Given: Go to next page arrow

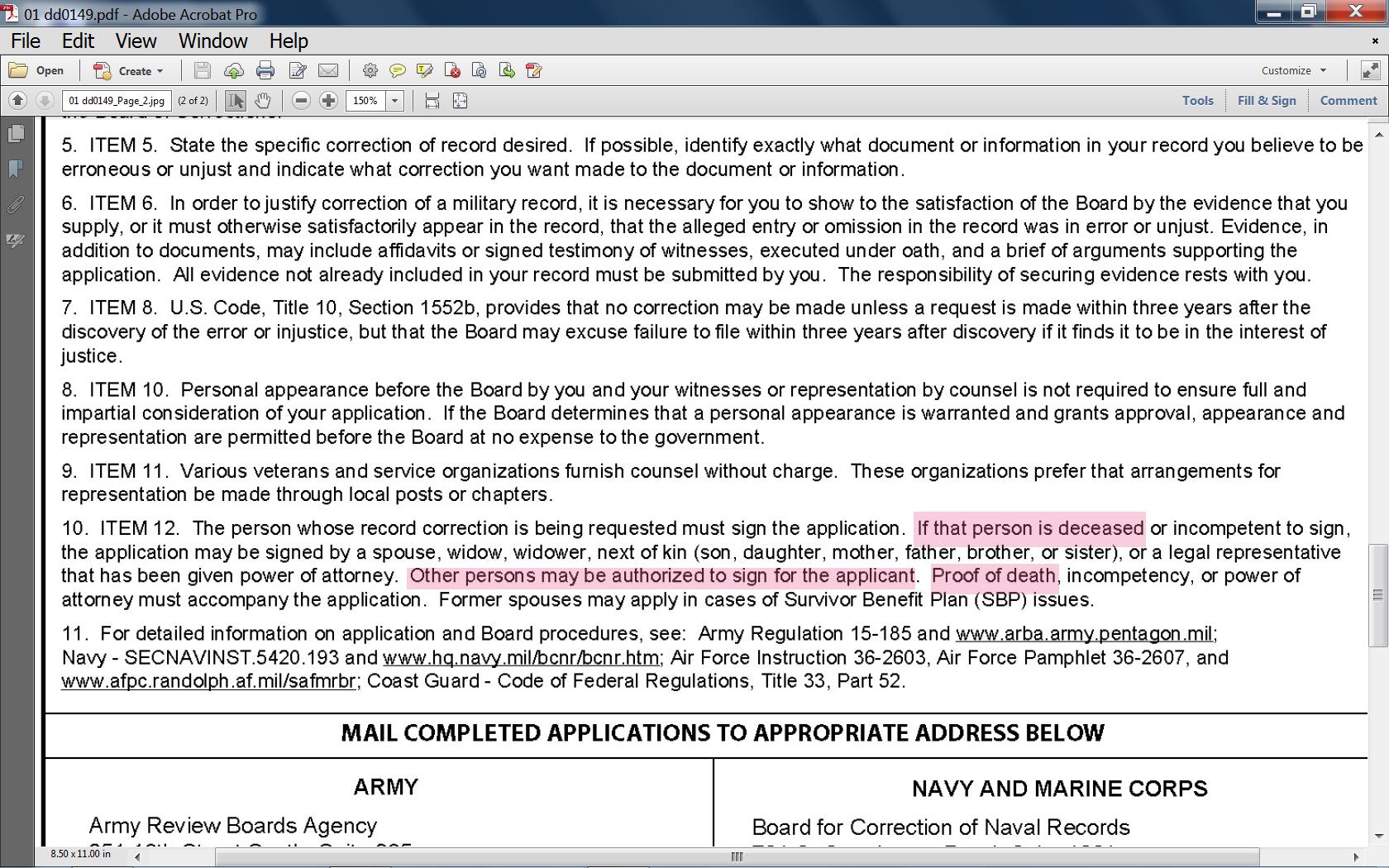Looking at the screenshot, I should (x=45, y=101).
